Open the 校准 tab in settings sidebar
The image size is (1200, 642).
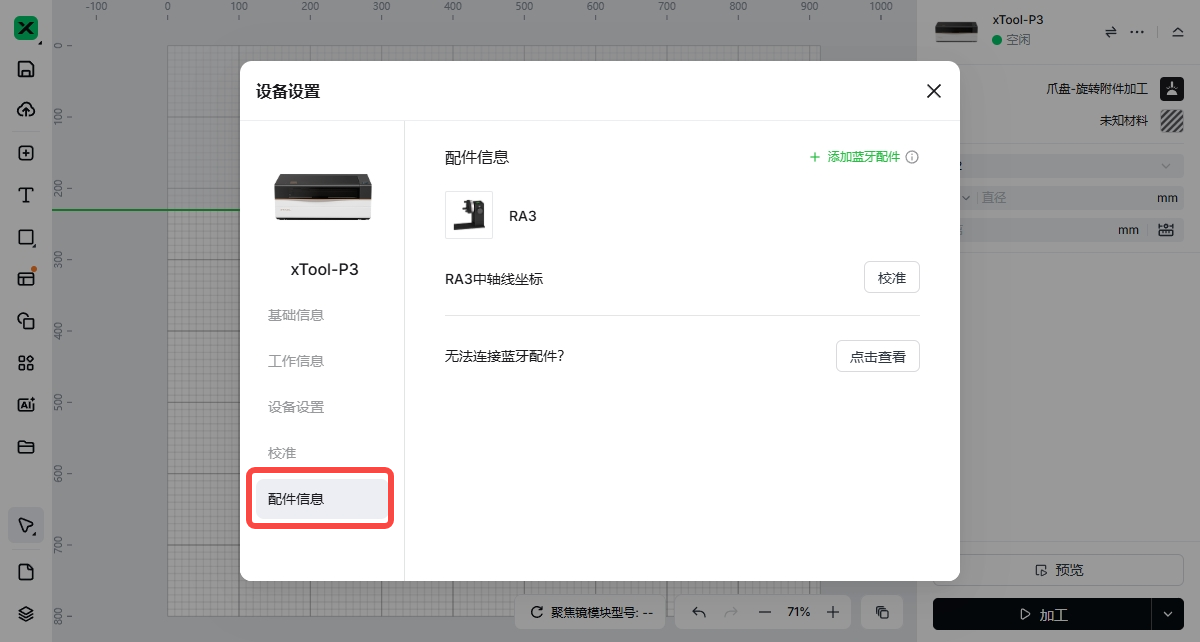pyautogui.click(x=282, y=453)
